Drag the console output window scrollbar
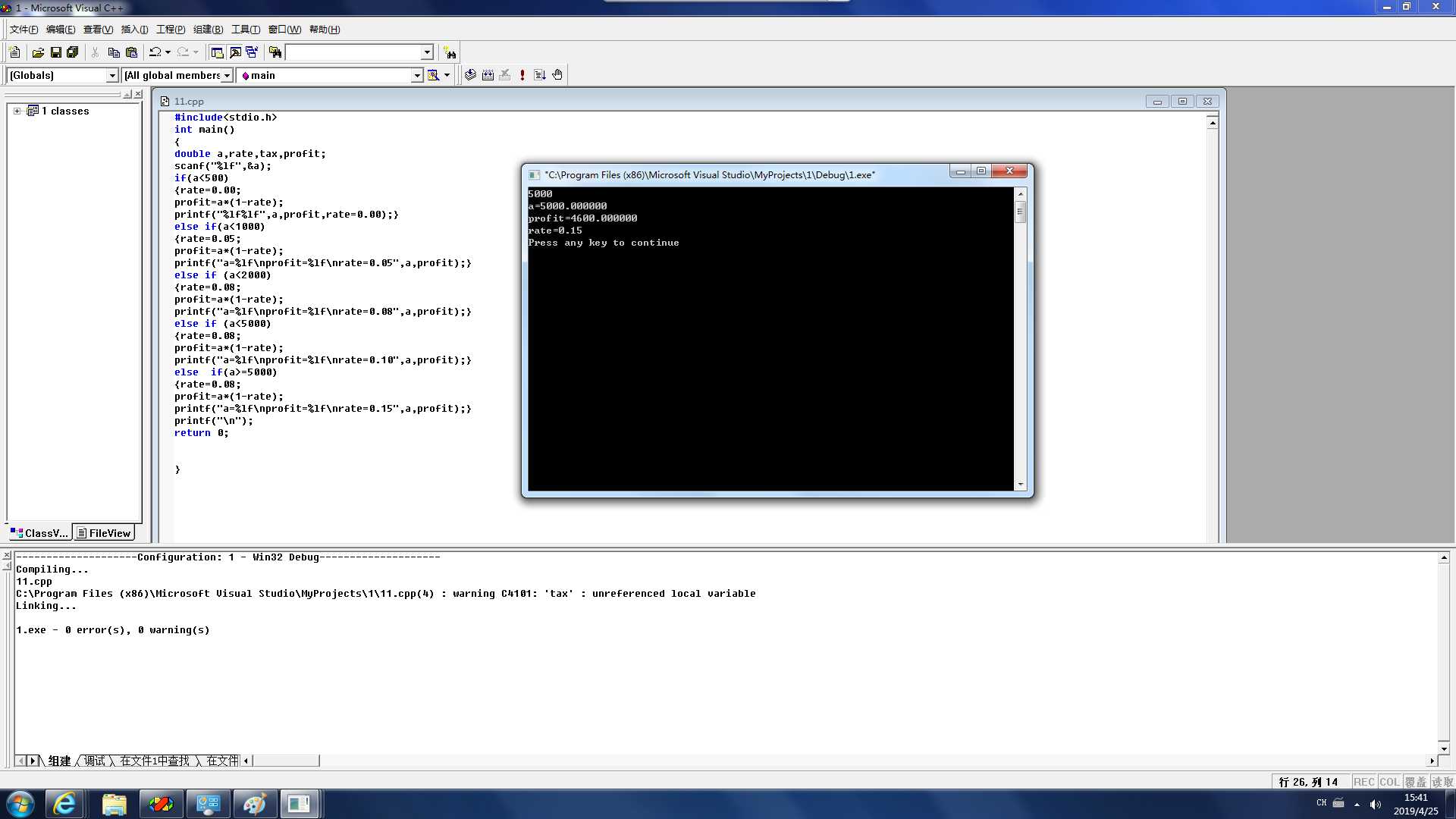This screenshot has height=819, width=1456. tap(1022, 210)
